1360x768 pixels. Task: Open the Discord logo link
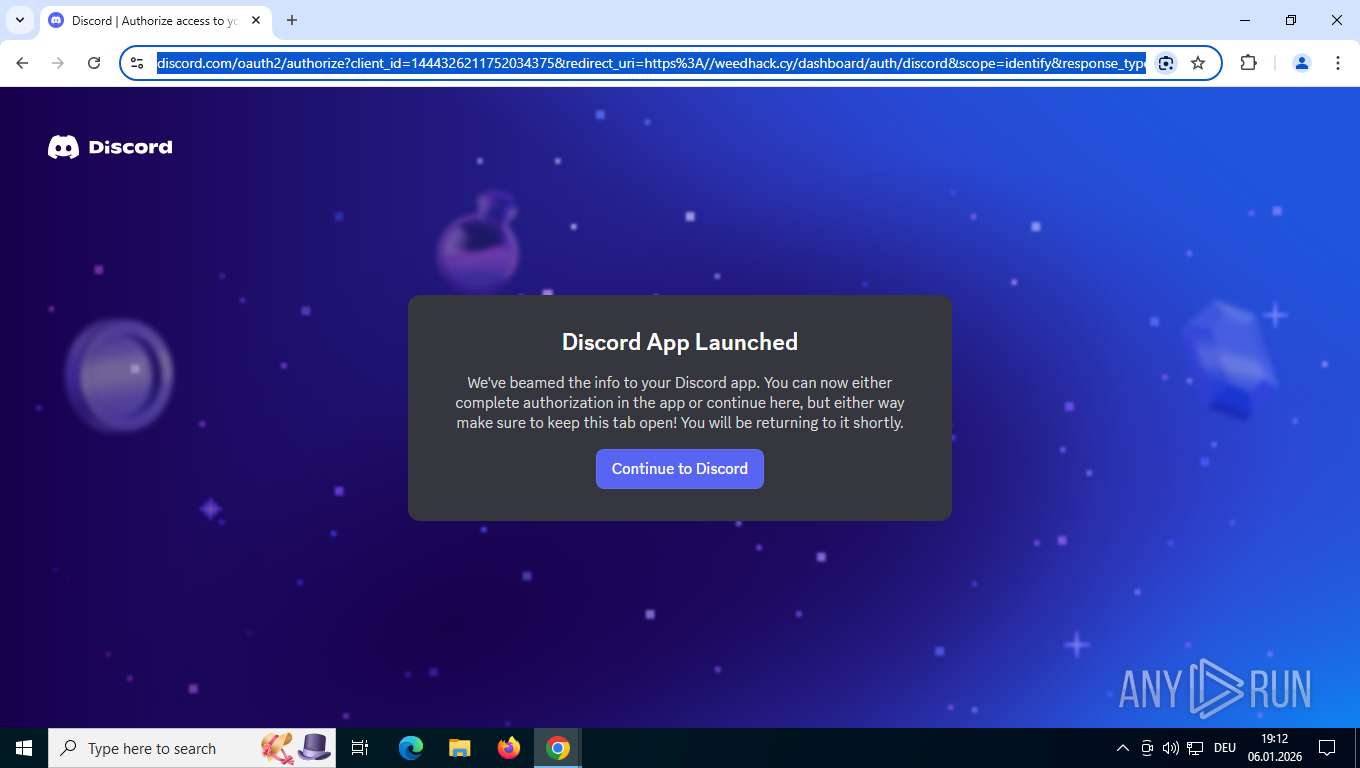[x=110, y=147]
